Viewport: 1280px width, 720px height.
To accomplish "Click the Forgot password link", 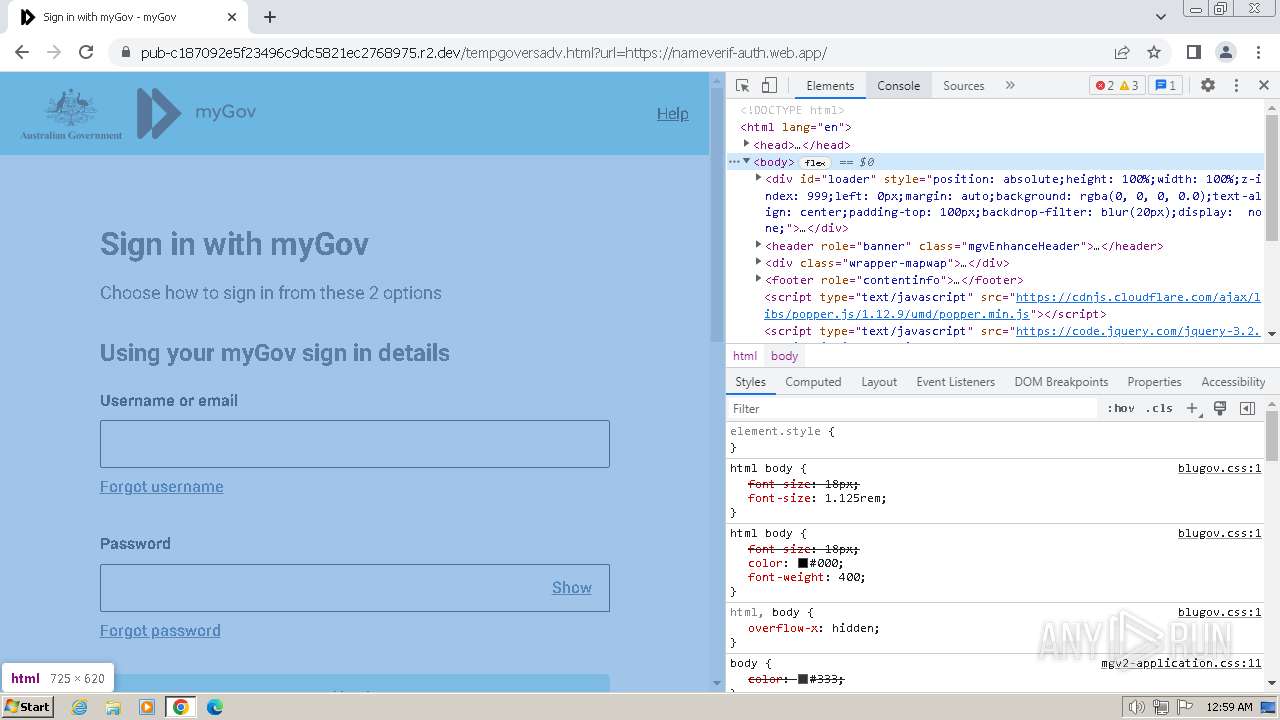I will tap(160, 631).
